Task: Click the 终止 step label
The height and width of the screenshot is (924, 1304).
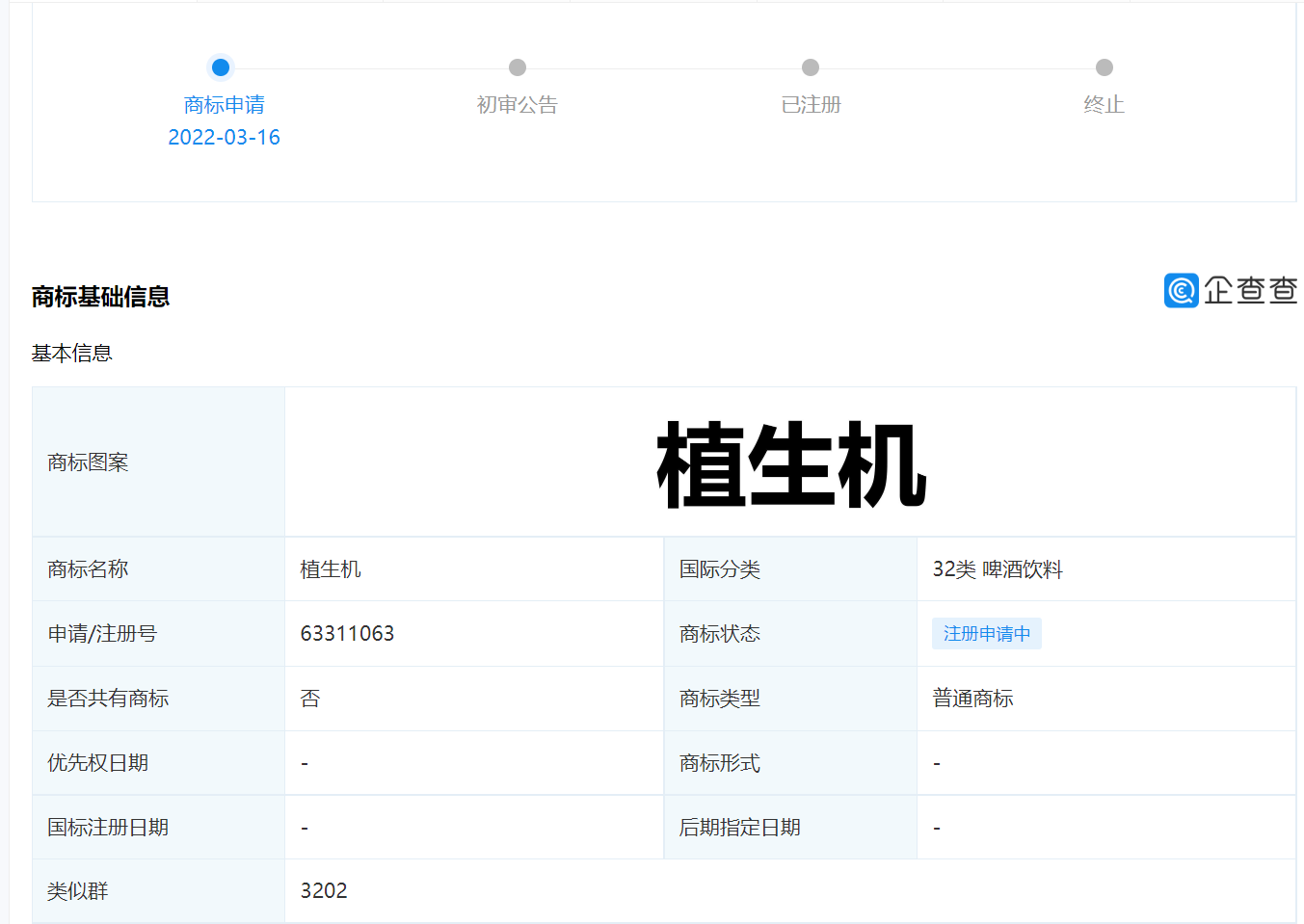Action: (x=1104, y=104)
